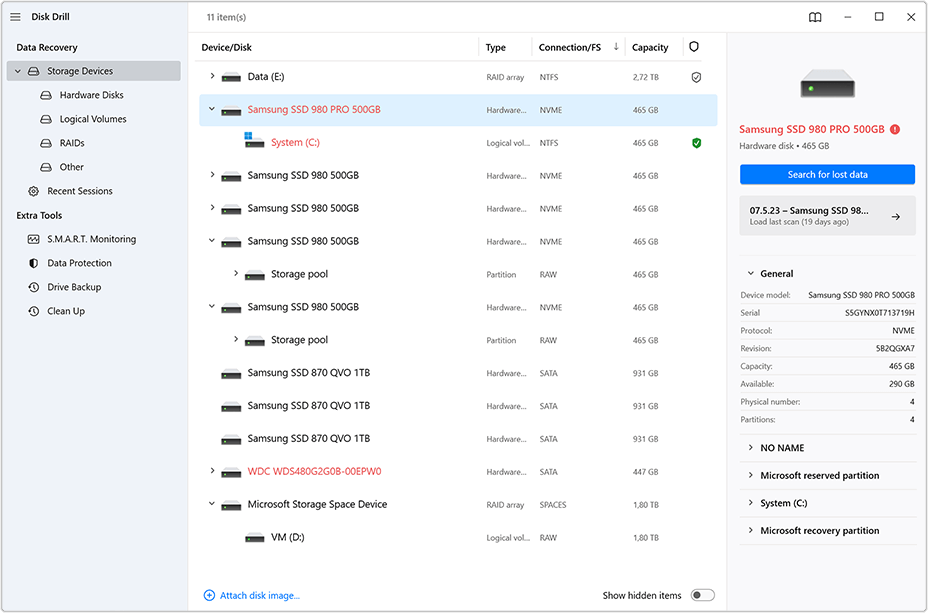The height and width of the screenshot is (613, 928).
Task: Open the help book icon in title bar
Action: (x=815, y=17)
